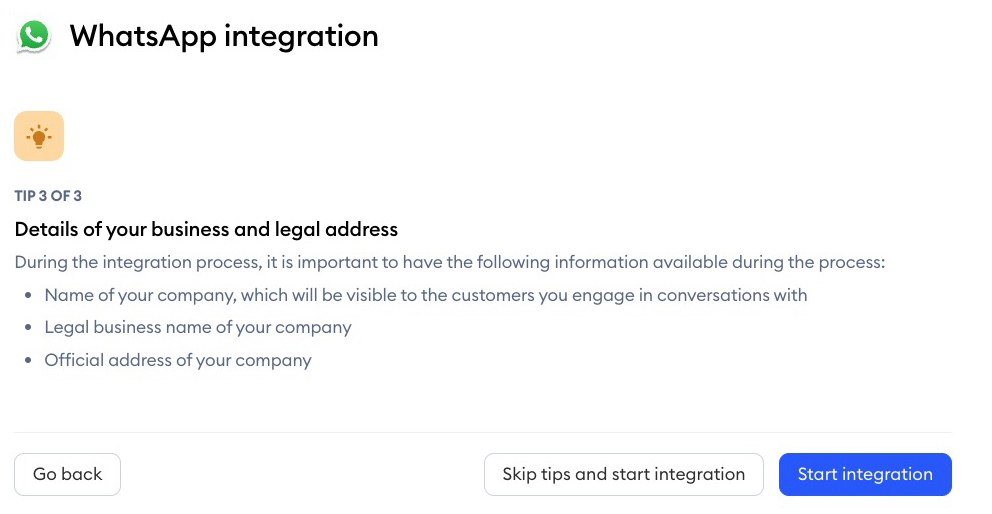Select the word 'integration' in page title

tap(301, 37)
